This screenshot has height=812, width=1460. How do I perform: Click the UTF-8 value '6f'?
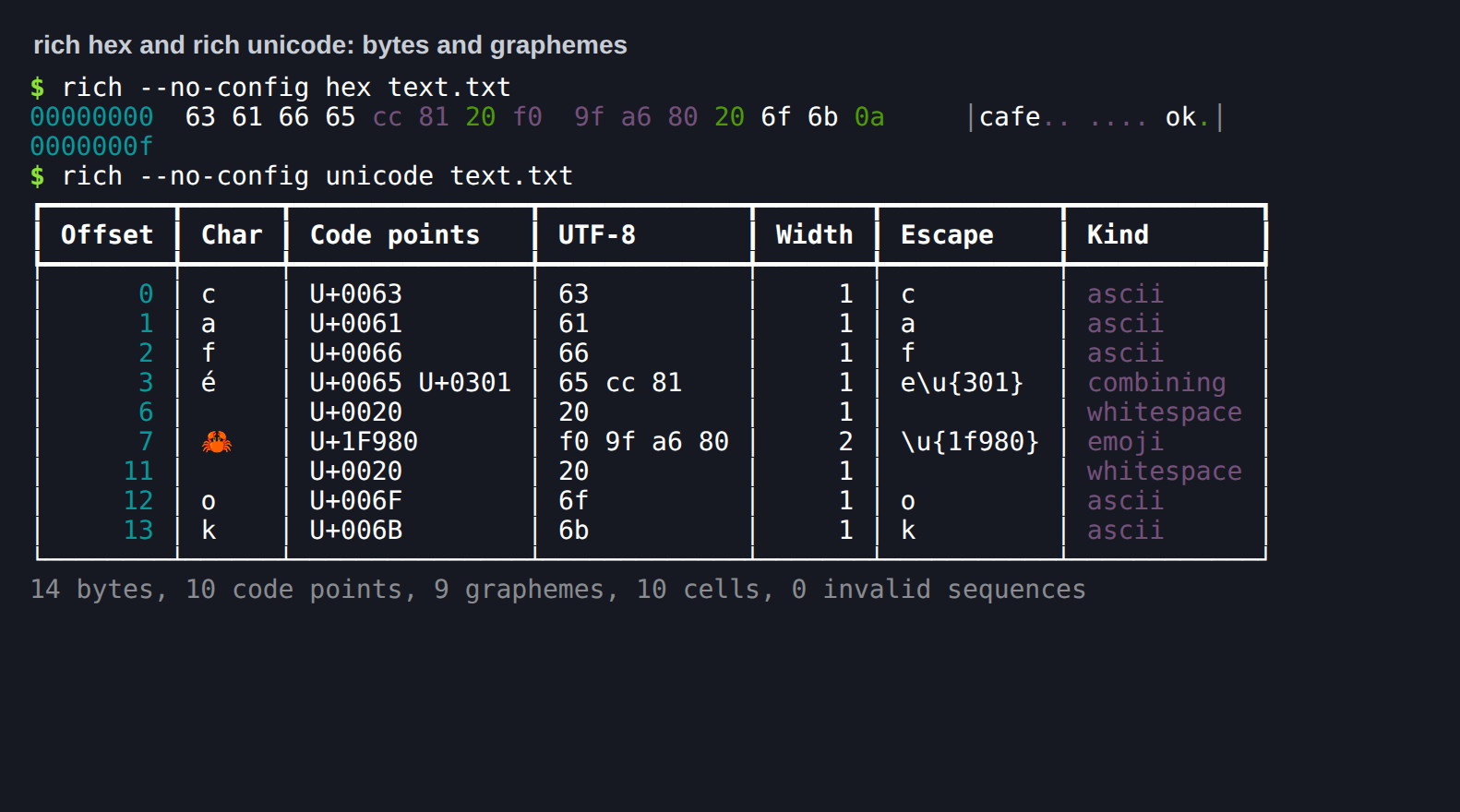pos(573,501)
